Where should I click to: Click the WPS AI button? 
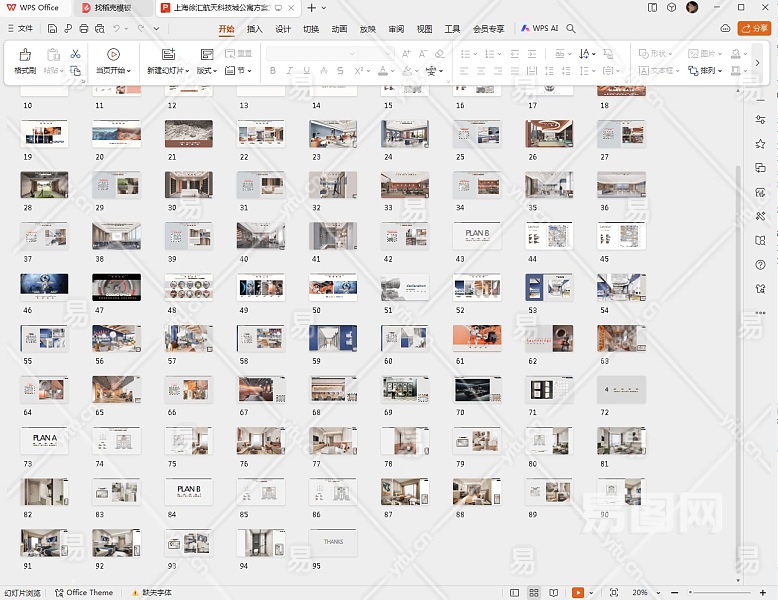[x=539, y=29]
